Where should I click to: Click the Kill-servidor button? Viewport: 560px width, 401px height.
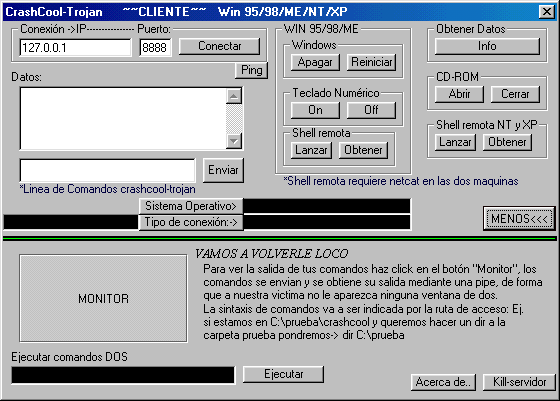click(519, 382)
